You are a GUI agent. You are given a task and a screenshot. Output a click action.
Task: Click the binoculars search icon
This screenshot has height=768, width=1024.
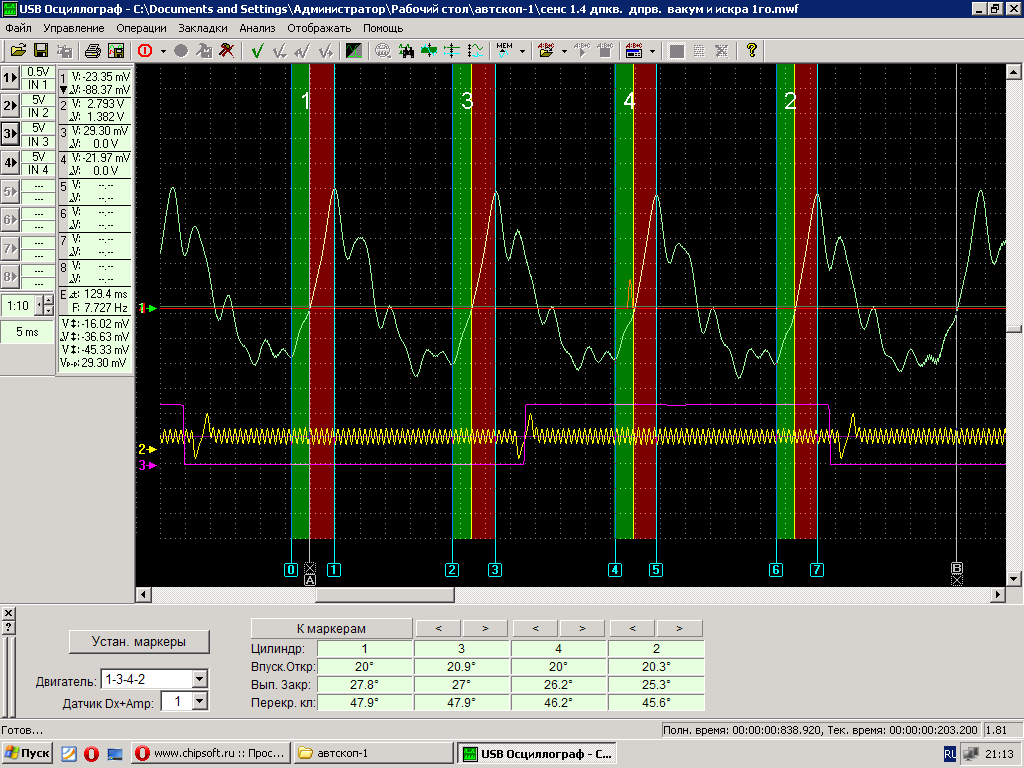click(406, 50)
